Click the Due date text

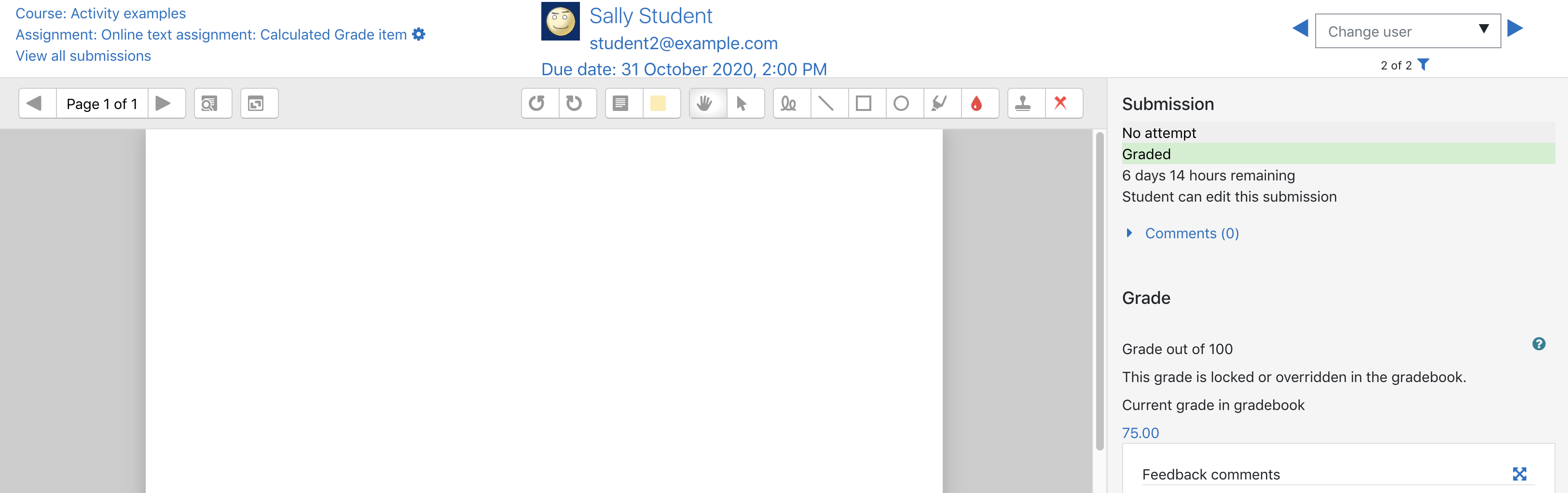click(684, 69)
